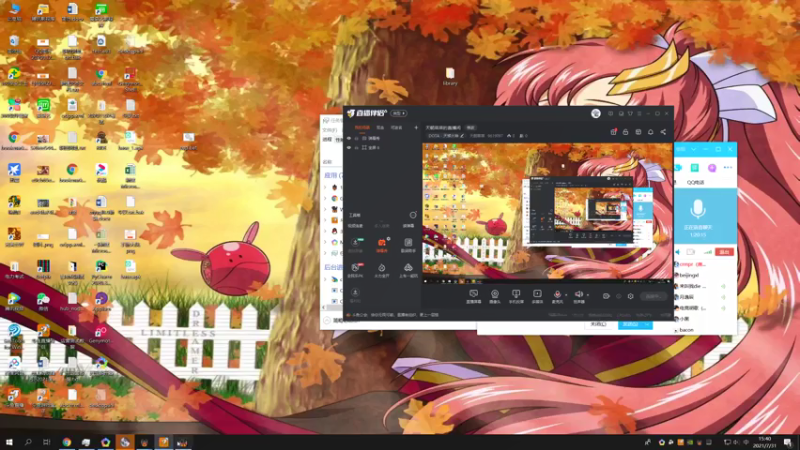Open the mode dropdown beside the streaming logo

coord(399,113)
